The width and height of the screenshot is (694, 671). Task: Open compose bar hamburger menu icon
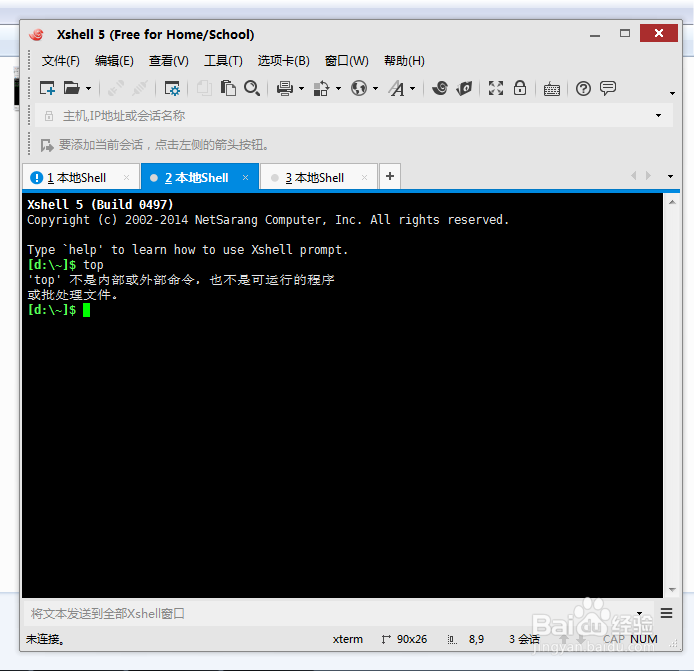[x=666, y=613]
